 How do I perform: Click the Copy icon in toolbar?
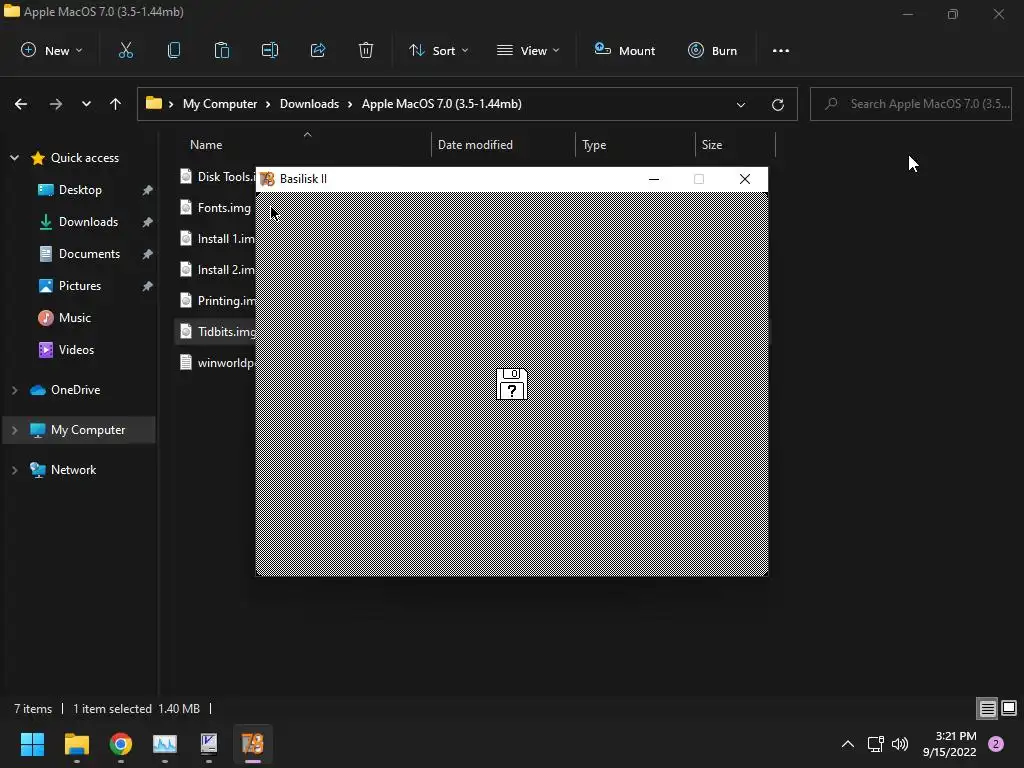(174, 50)
